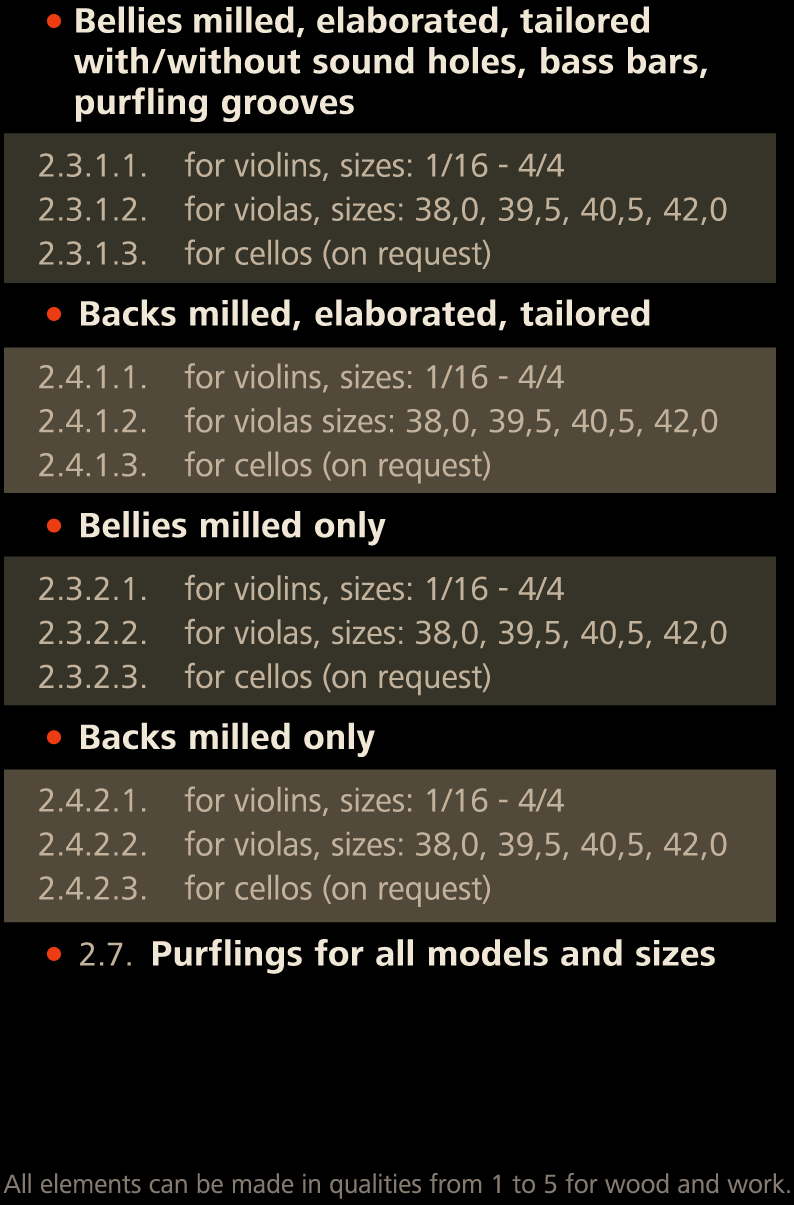Screen dimensions: 794x1205
Task: Select item 2.3.1.1 for violins
Action: coord(301,165)
